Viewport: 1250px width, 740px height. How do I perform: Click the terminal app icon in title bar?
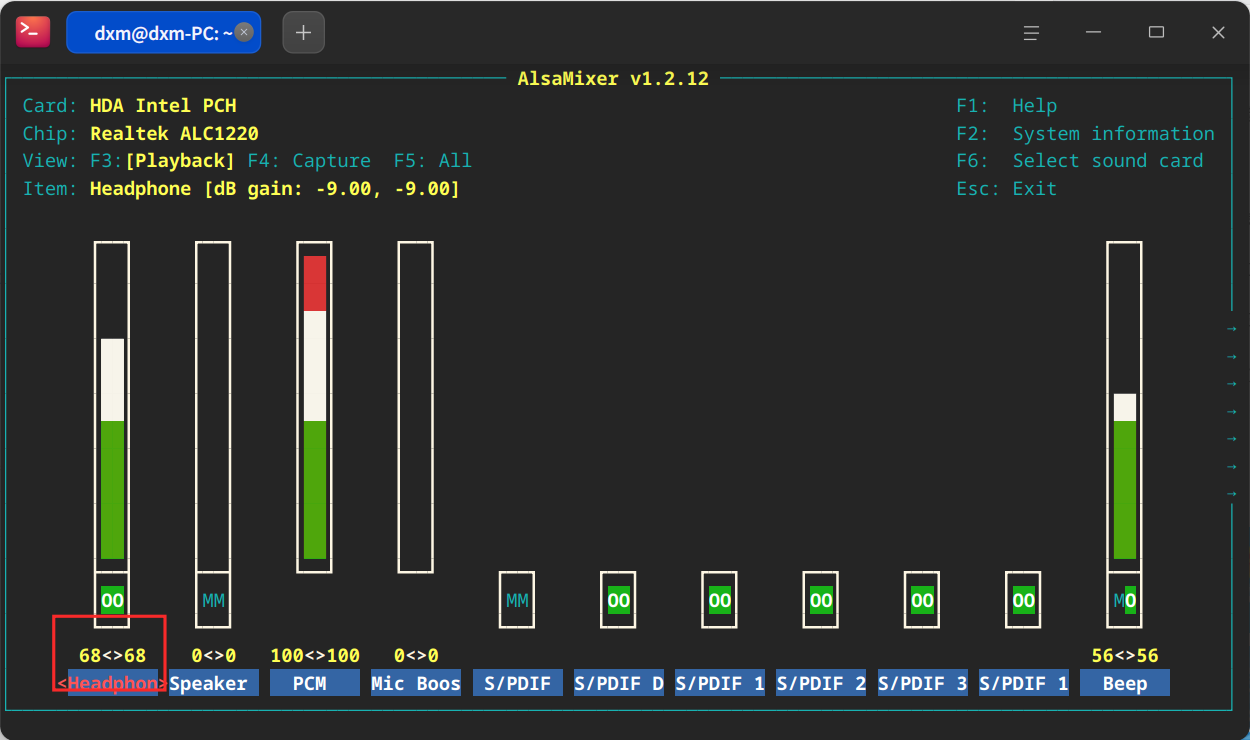click(x=32, y=32)
